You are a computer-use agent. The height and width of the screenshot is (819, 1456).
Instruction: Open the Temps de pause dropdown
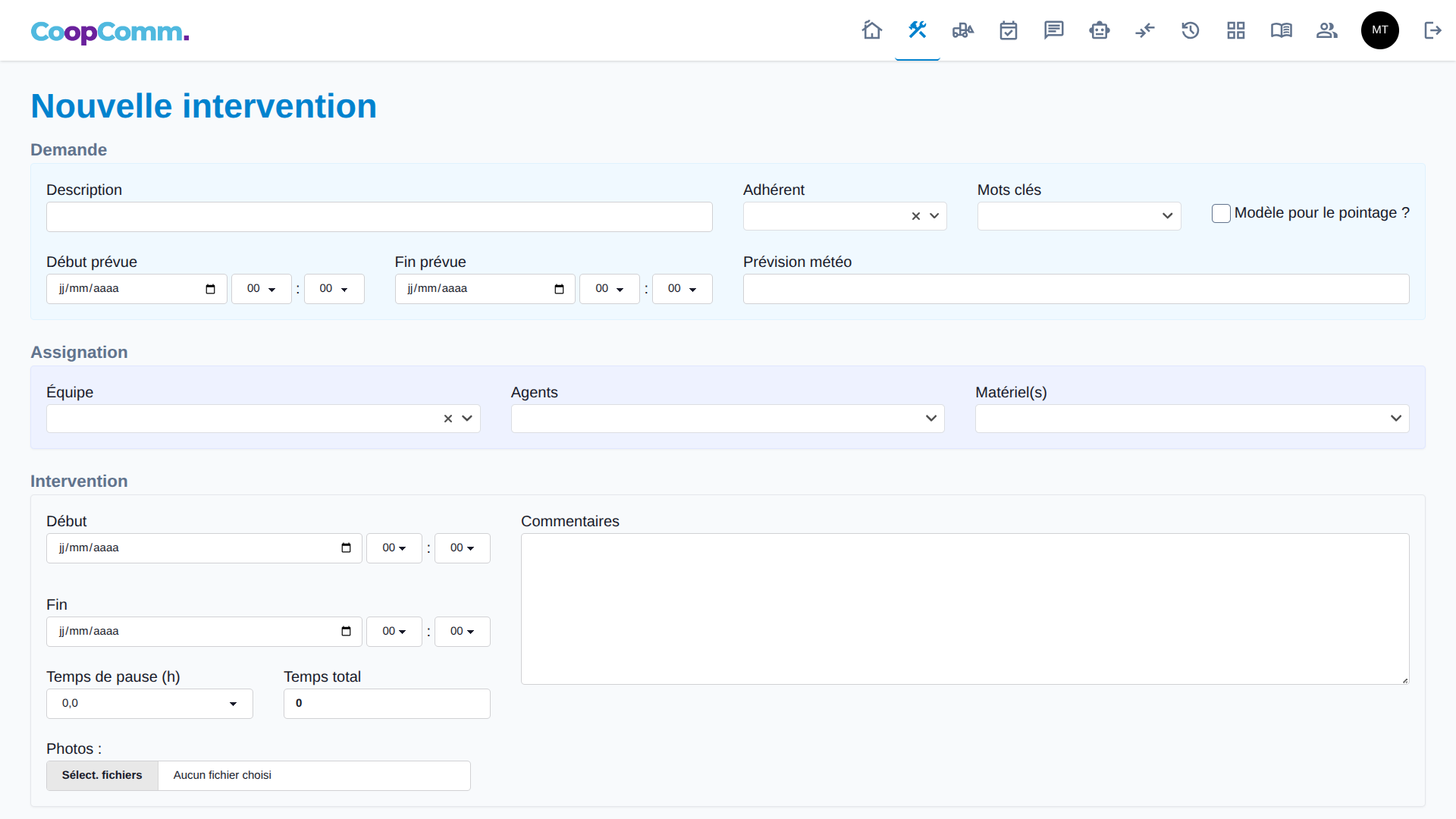(x=149, y=704)
